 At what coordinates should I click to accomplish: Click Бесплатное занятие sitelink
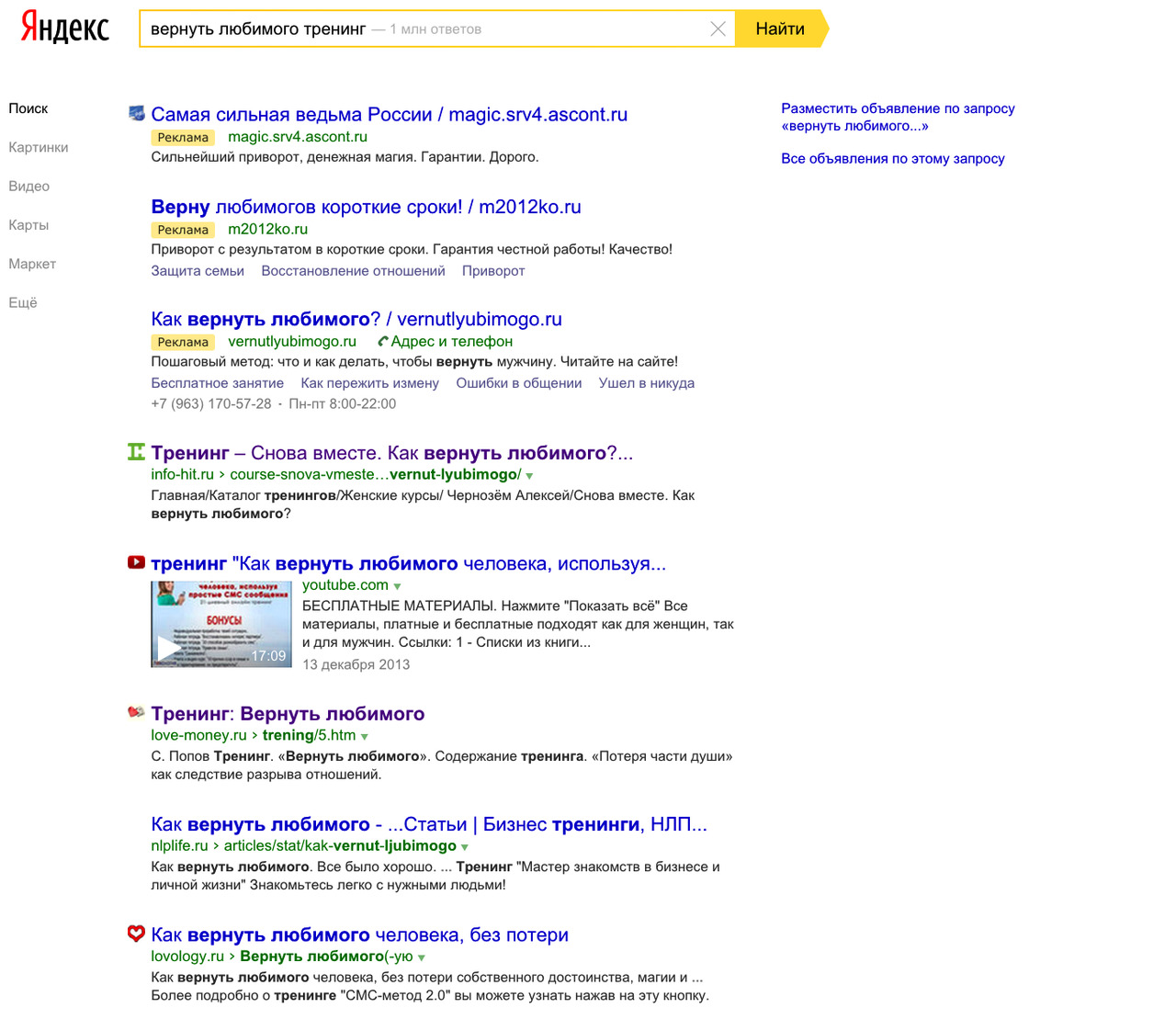pyautogui.click(x=217, y=383)
